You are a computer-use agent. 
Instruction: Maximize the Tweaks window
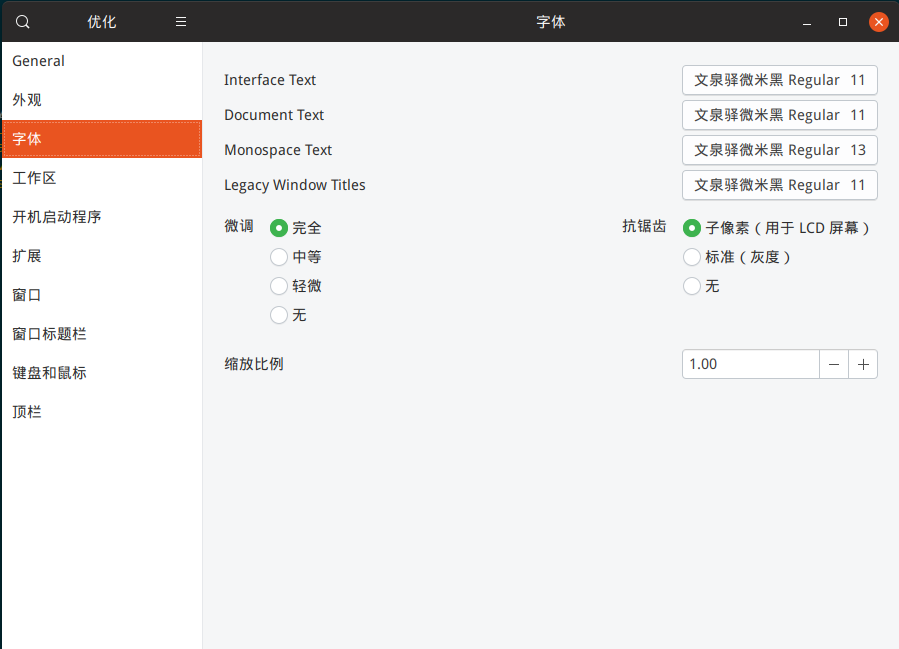842,22
